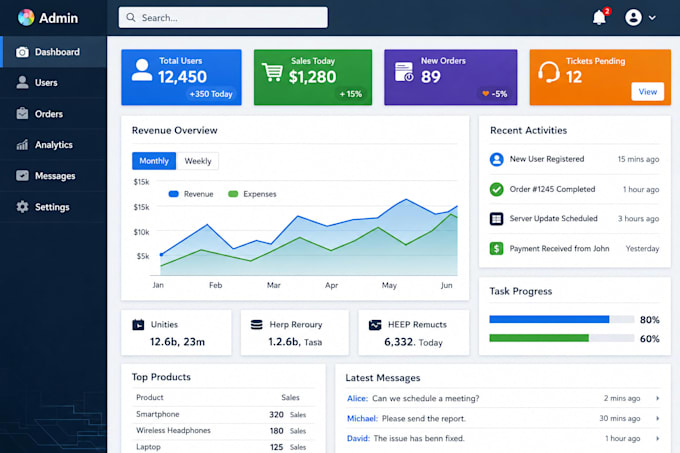Open the notifications bell icon
The width and height of the screenshot is (680, 453).
click(600, 17)
